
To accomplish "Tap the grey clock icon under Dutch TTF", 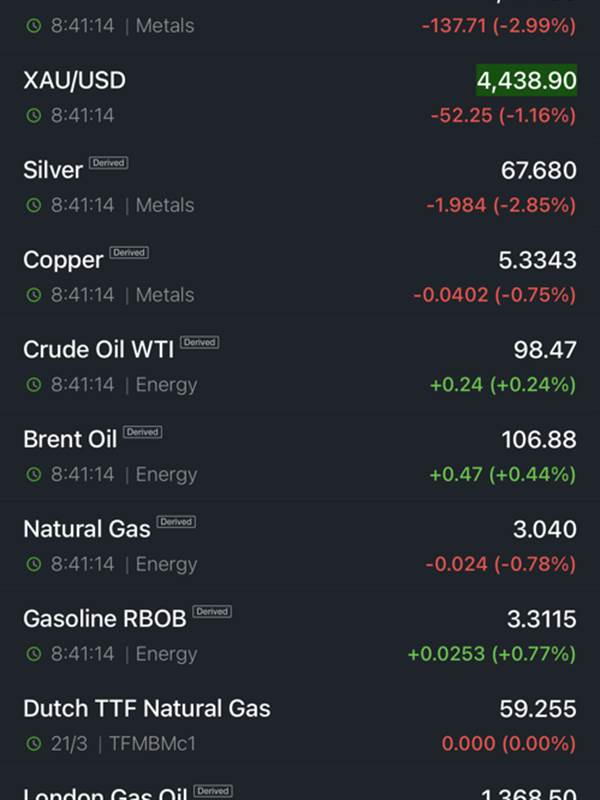I will (x=33, y=745).
